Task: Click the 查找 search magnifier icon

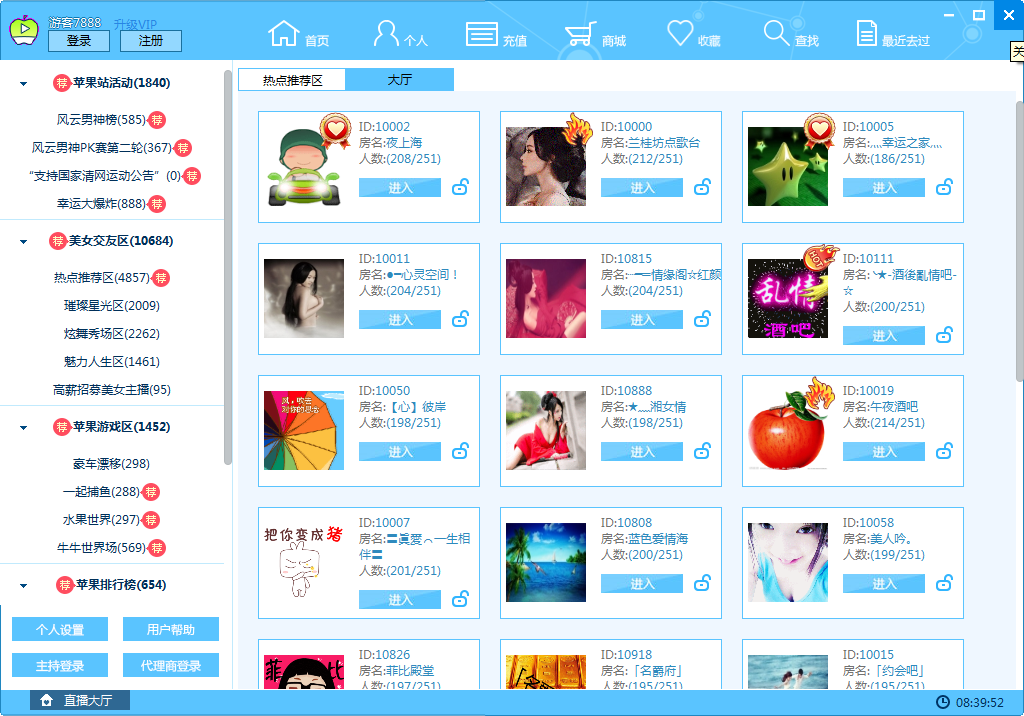Action: click(775, 32)
